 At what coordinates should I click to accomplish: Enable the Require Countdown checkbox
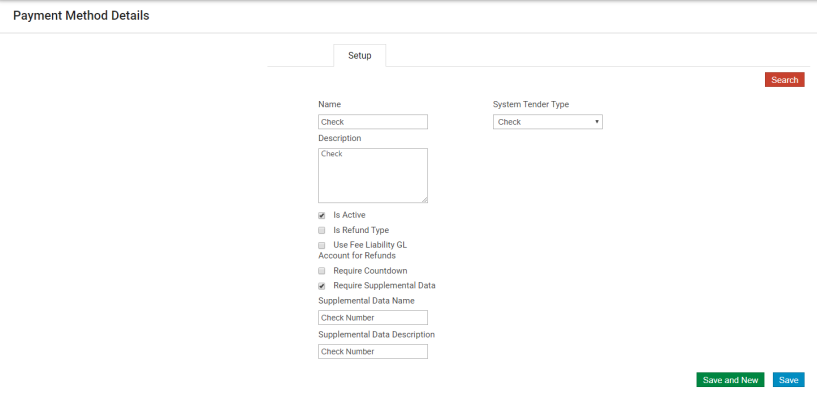pyautogui.click(x=322, y=271)
